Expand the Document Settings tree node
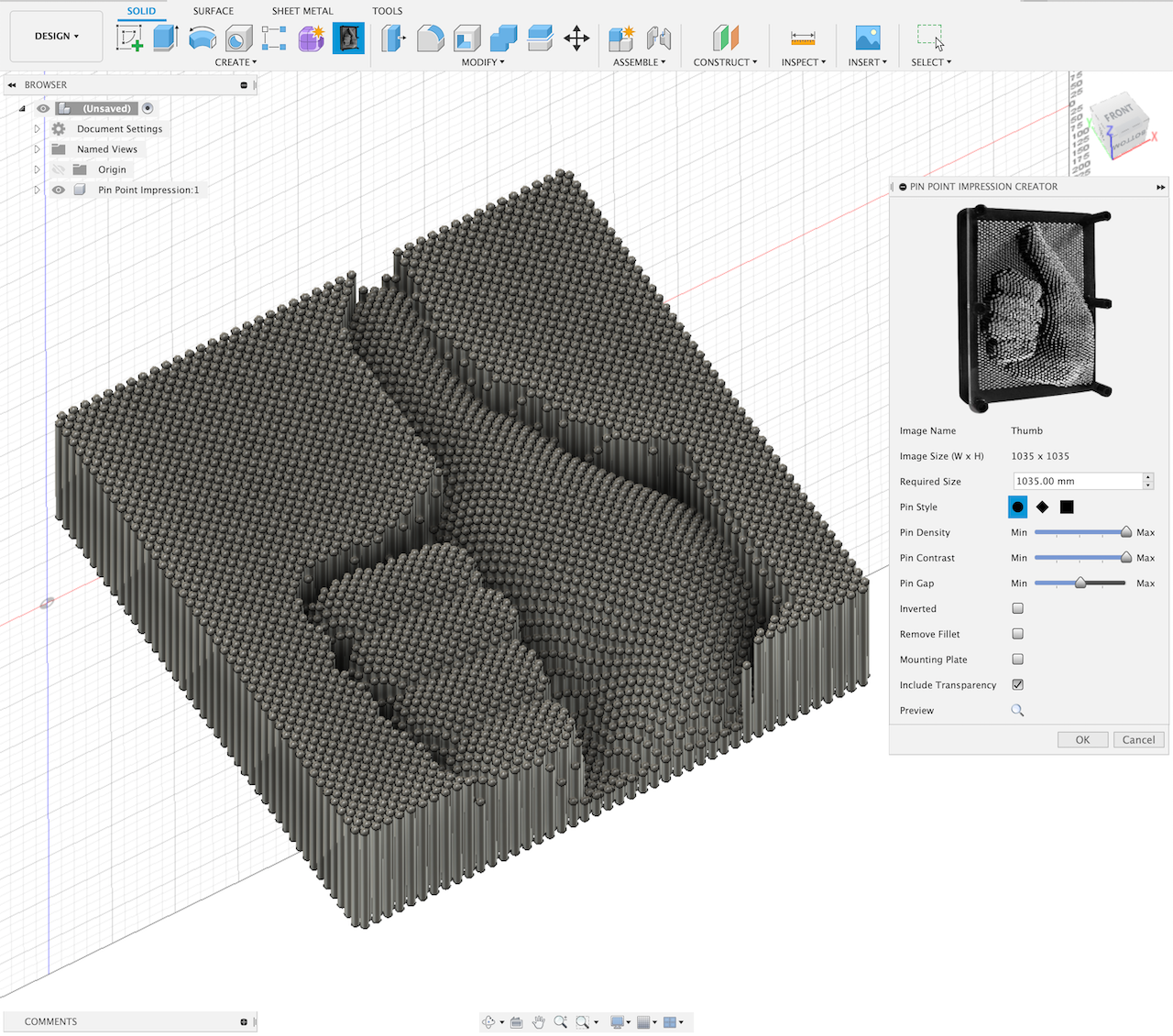 tap(37, 129)
